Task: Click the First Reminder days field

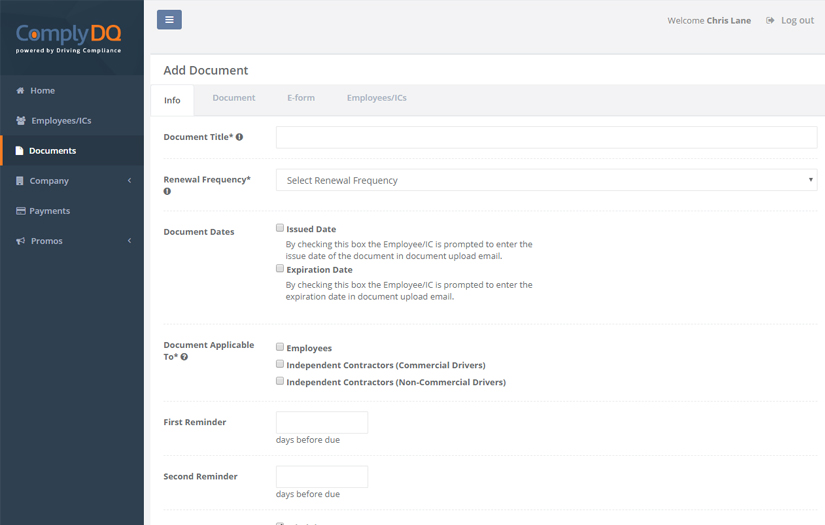Action: pyautogui.click(x=322, y=422)
